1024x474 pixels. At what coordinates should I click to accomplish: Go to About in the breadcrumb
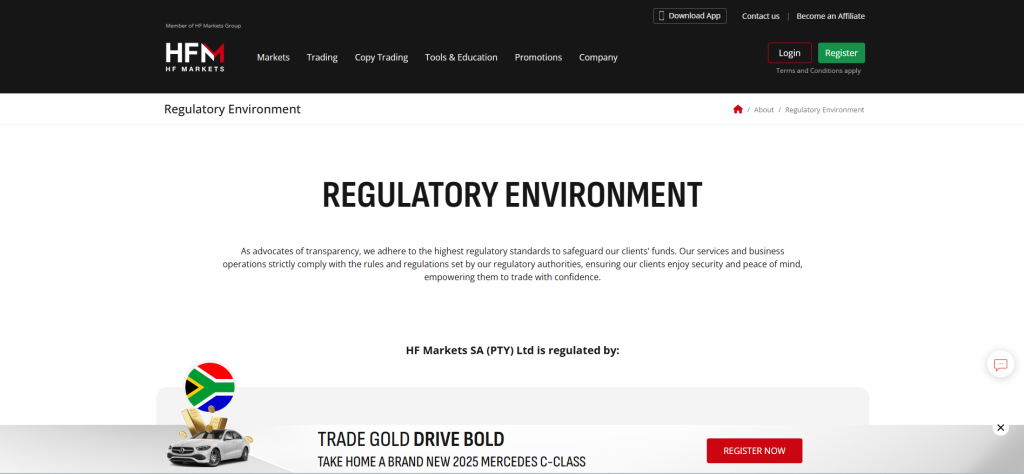click(764, 110)
